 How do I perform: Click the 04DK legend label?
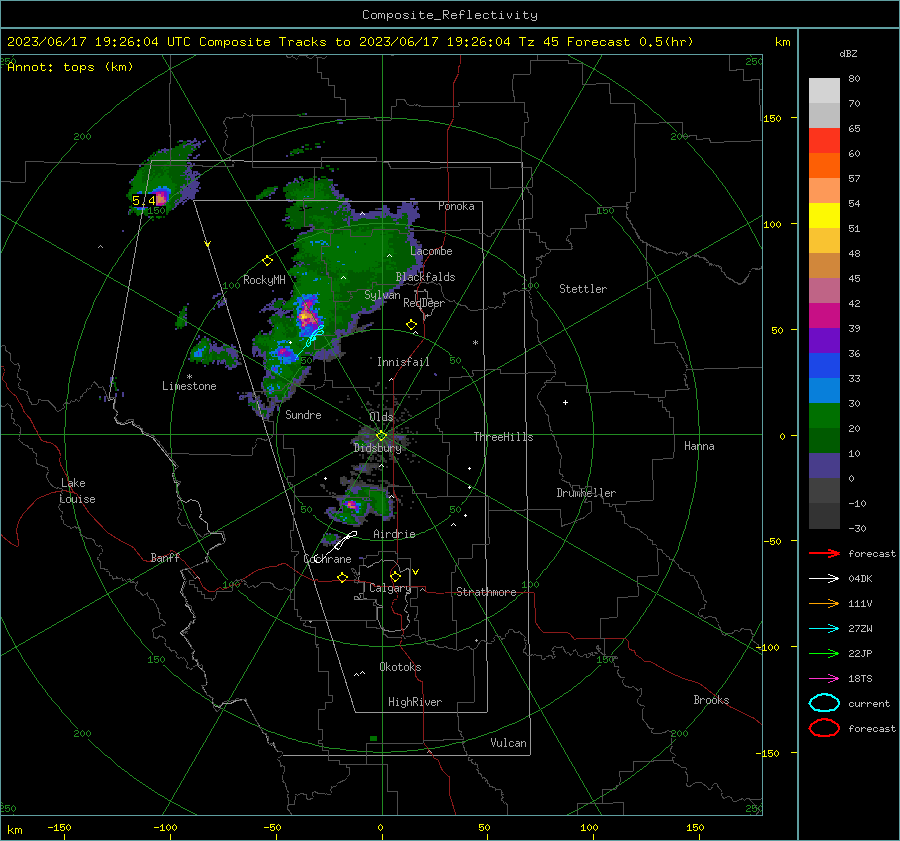[860, 578]
